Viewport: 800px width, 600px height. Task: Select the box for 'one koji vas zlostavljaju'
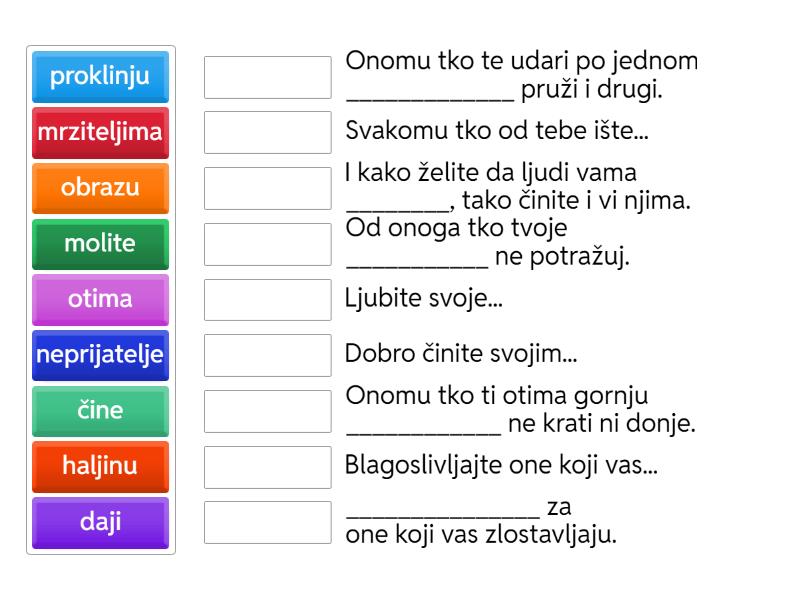(x=268, y=522)
